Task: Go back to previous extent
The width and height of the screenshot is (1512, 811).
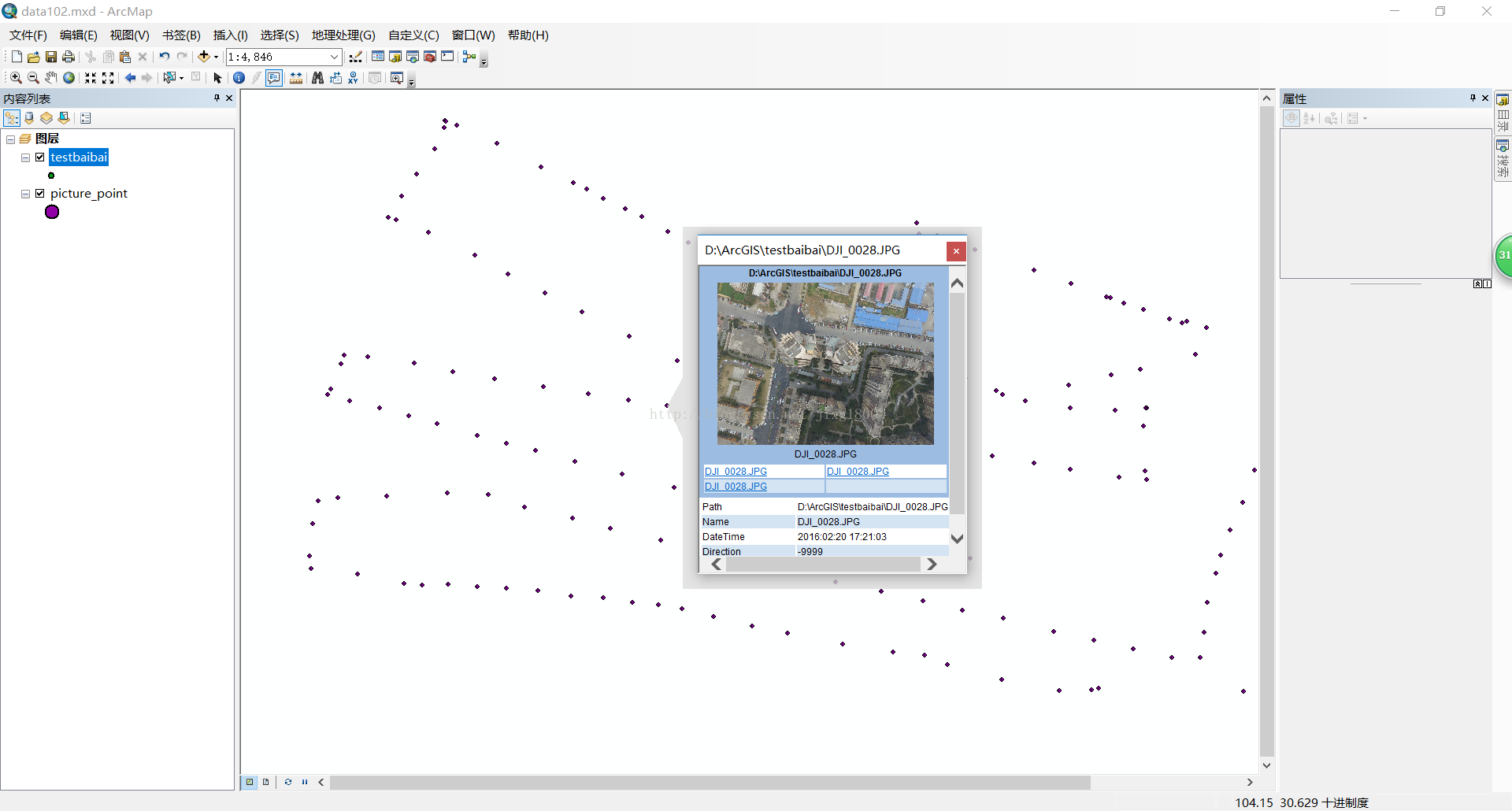Action: click(x=130, y=78)
